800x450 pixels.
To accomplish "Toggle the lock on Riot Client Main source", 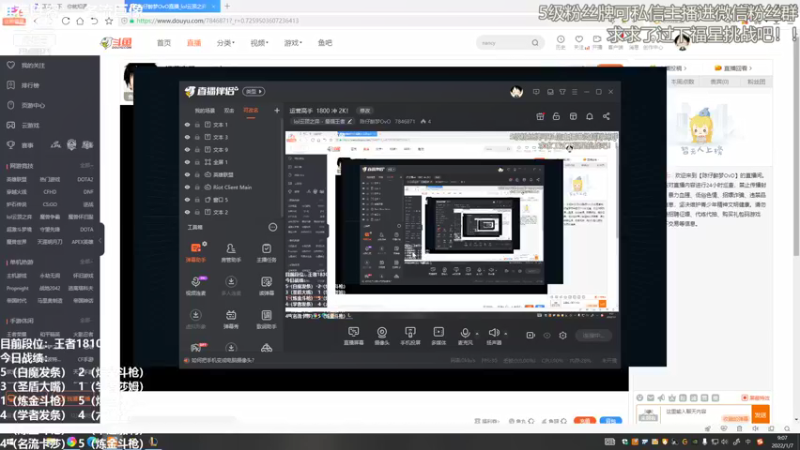I will 197,187.
